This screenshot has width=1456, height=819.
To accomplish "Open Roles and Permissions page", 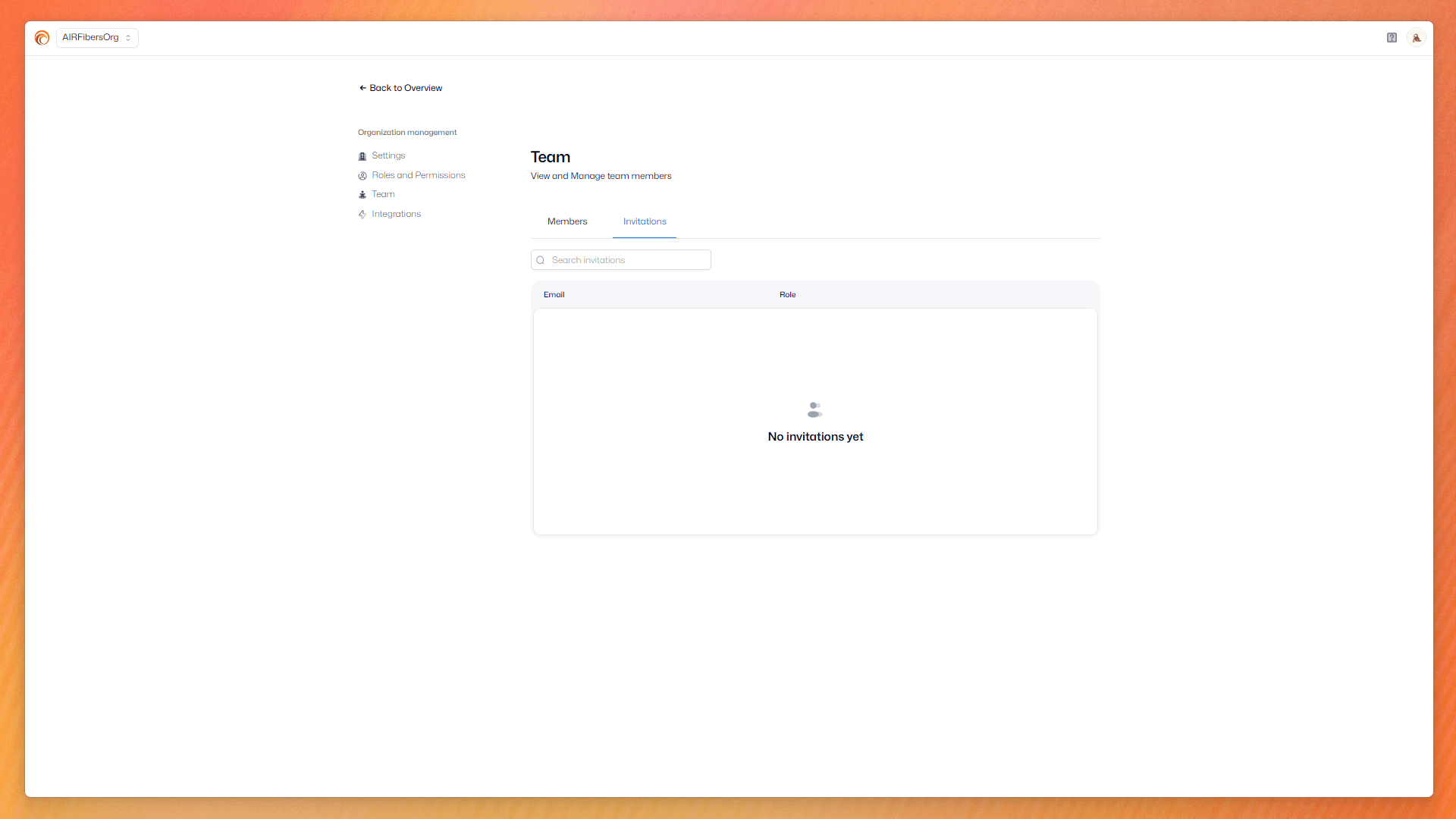I will (418, 175).
